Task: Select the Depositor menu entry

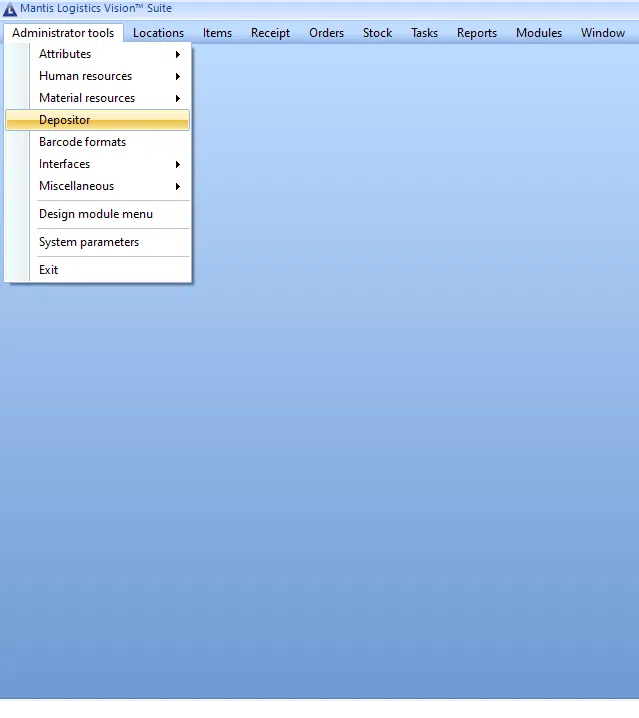Action: (x=65, y=120)
